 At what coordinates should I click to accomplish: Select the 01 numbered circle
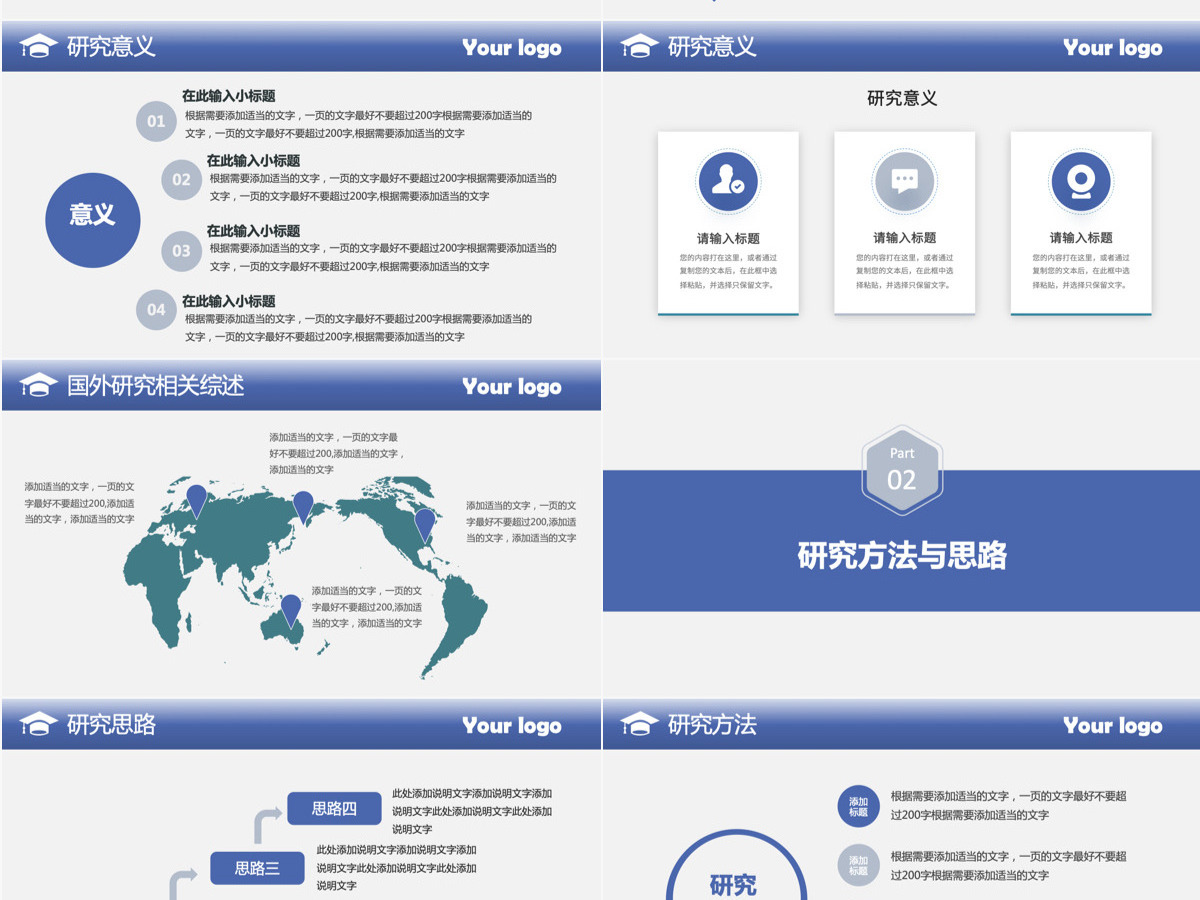(x=156, y=122)
